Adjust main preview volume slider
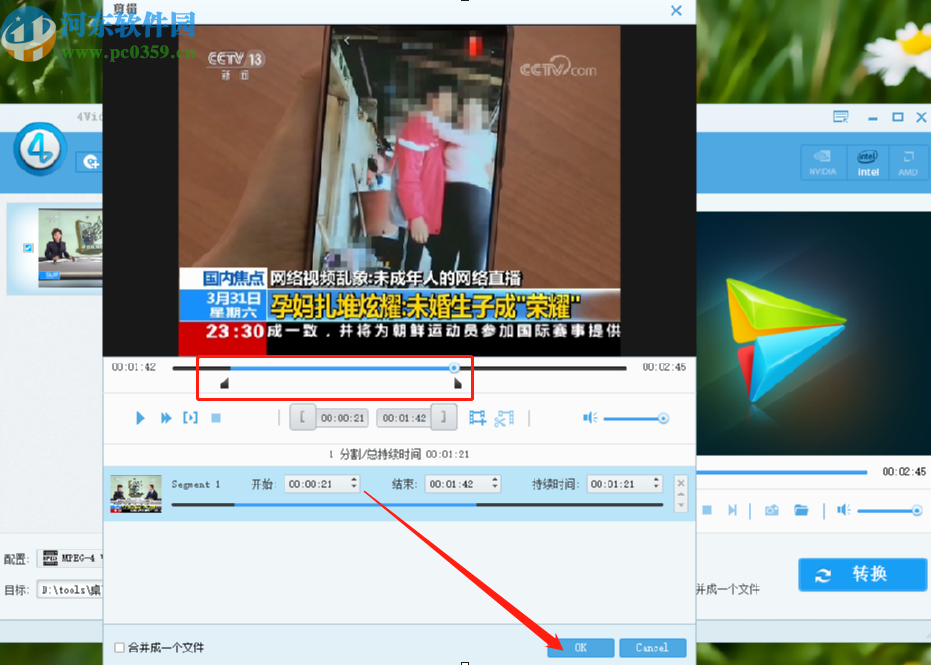 pos(889,511)
